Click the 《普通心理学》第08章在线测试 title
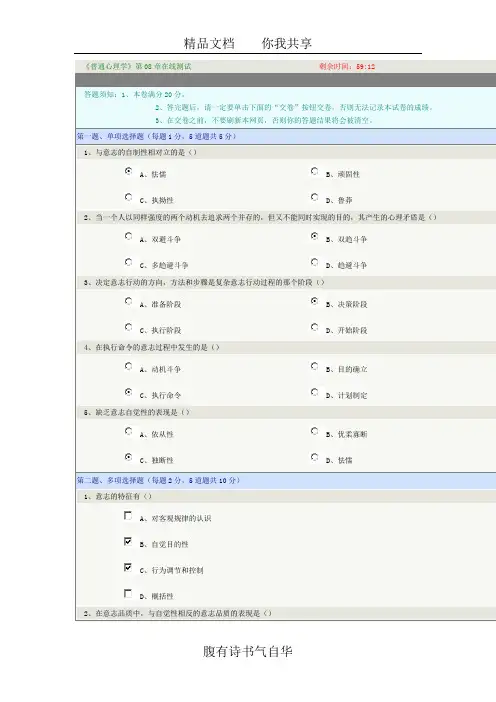496x702 pixels. [138, 66]
